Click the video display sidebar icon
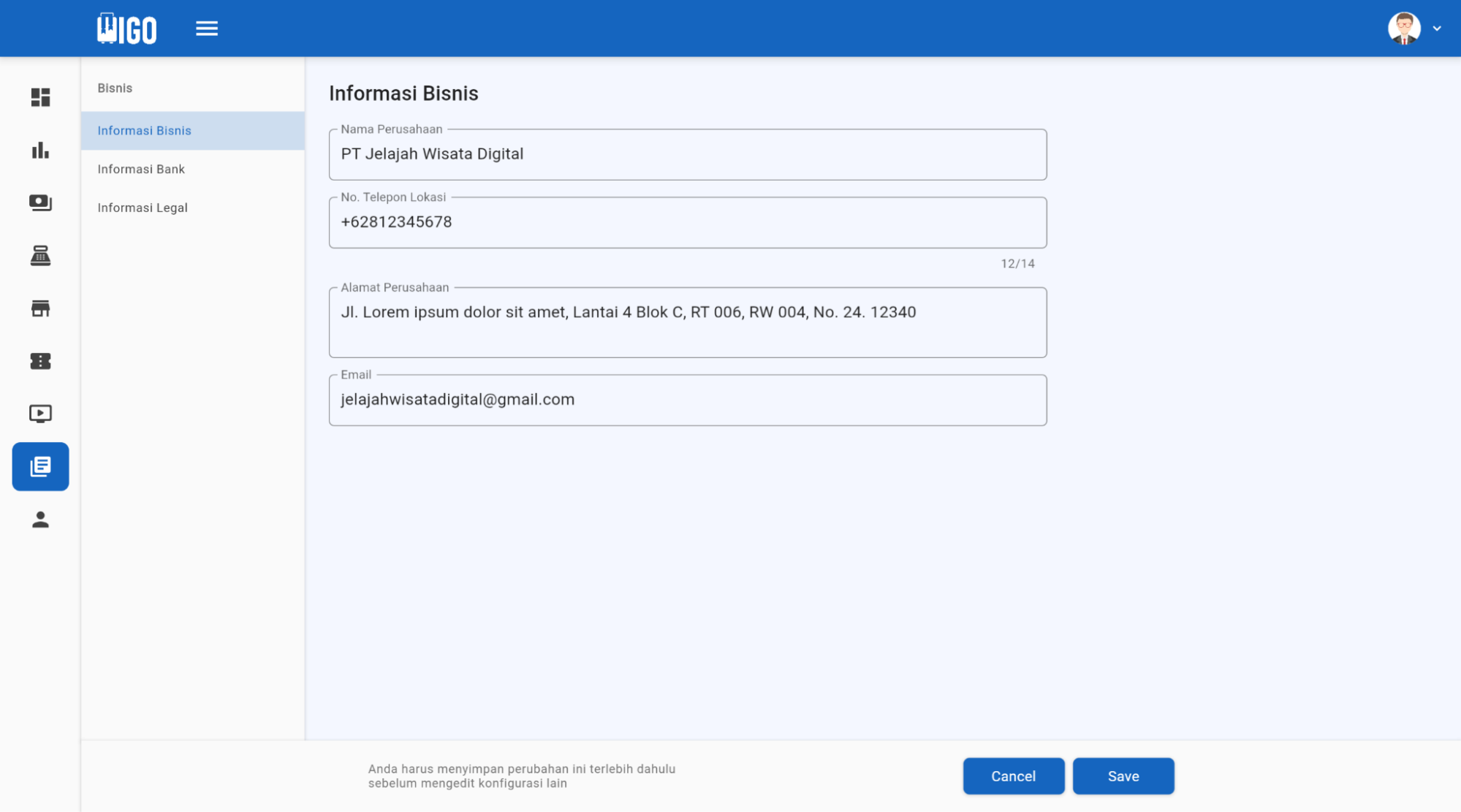 40,414
